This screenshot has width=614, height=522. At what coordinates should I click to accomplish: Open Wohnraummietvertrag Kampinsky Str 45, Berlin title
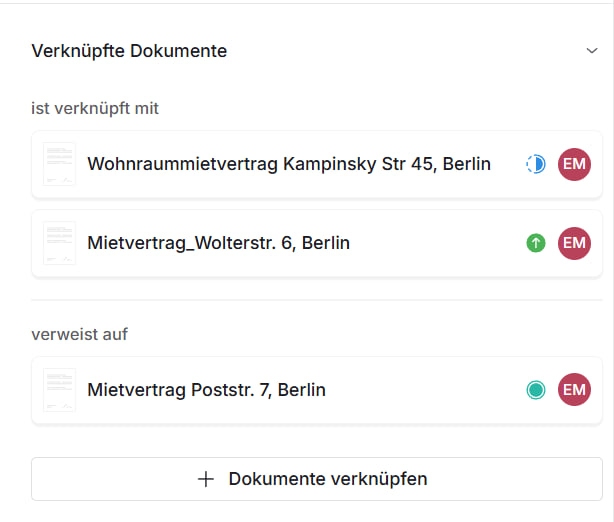point(289,164)
